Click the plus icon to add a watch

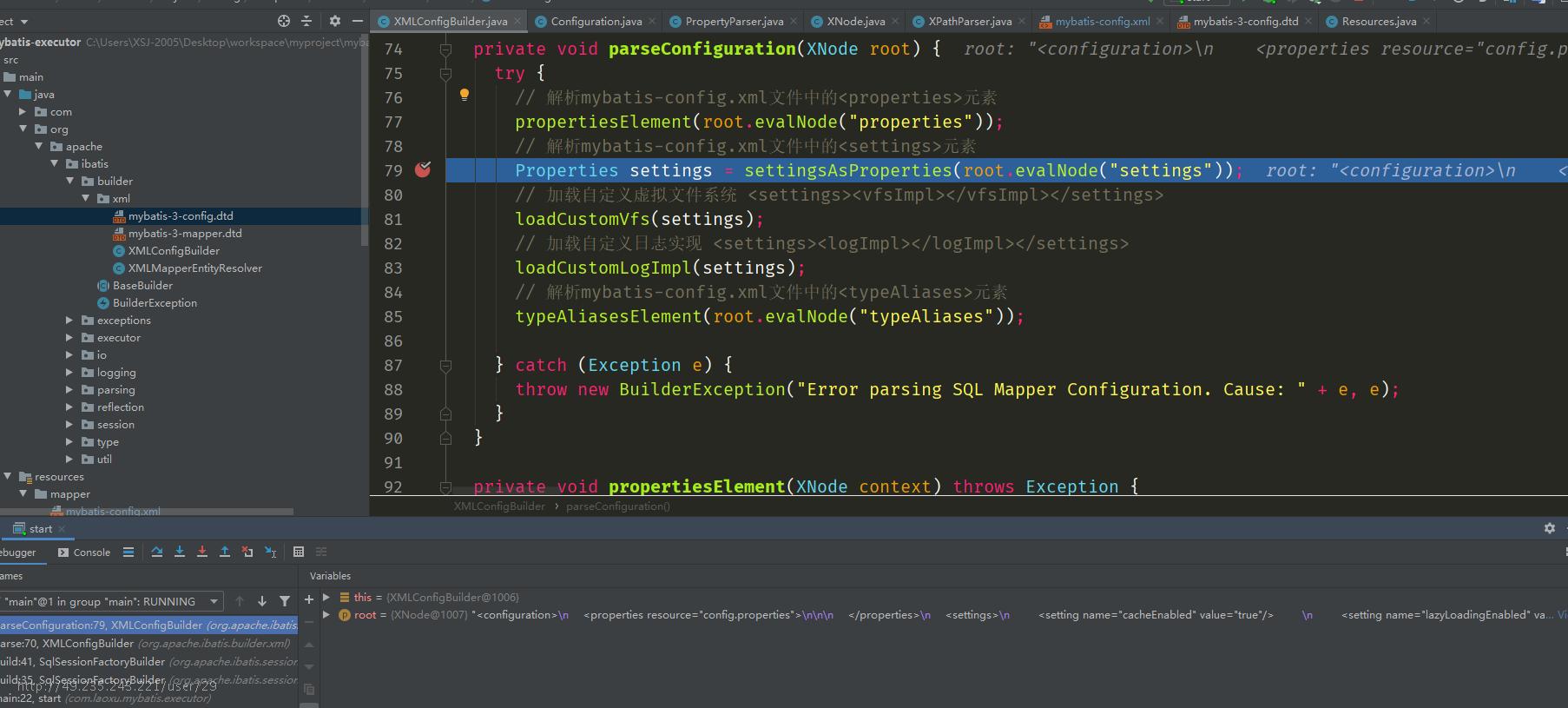[x=308, y=599]
